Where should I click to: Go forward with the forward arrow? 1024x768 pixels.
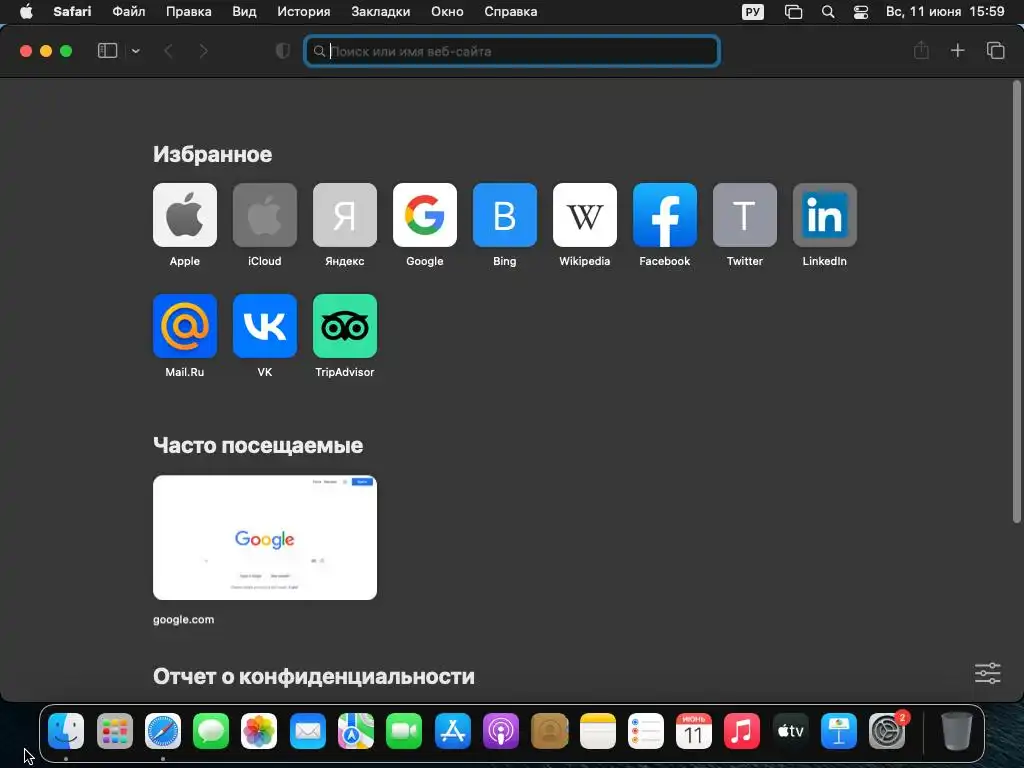203,51
